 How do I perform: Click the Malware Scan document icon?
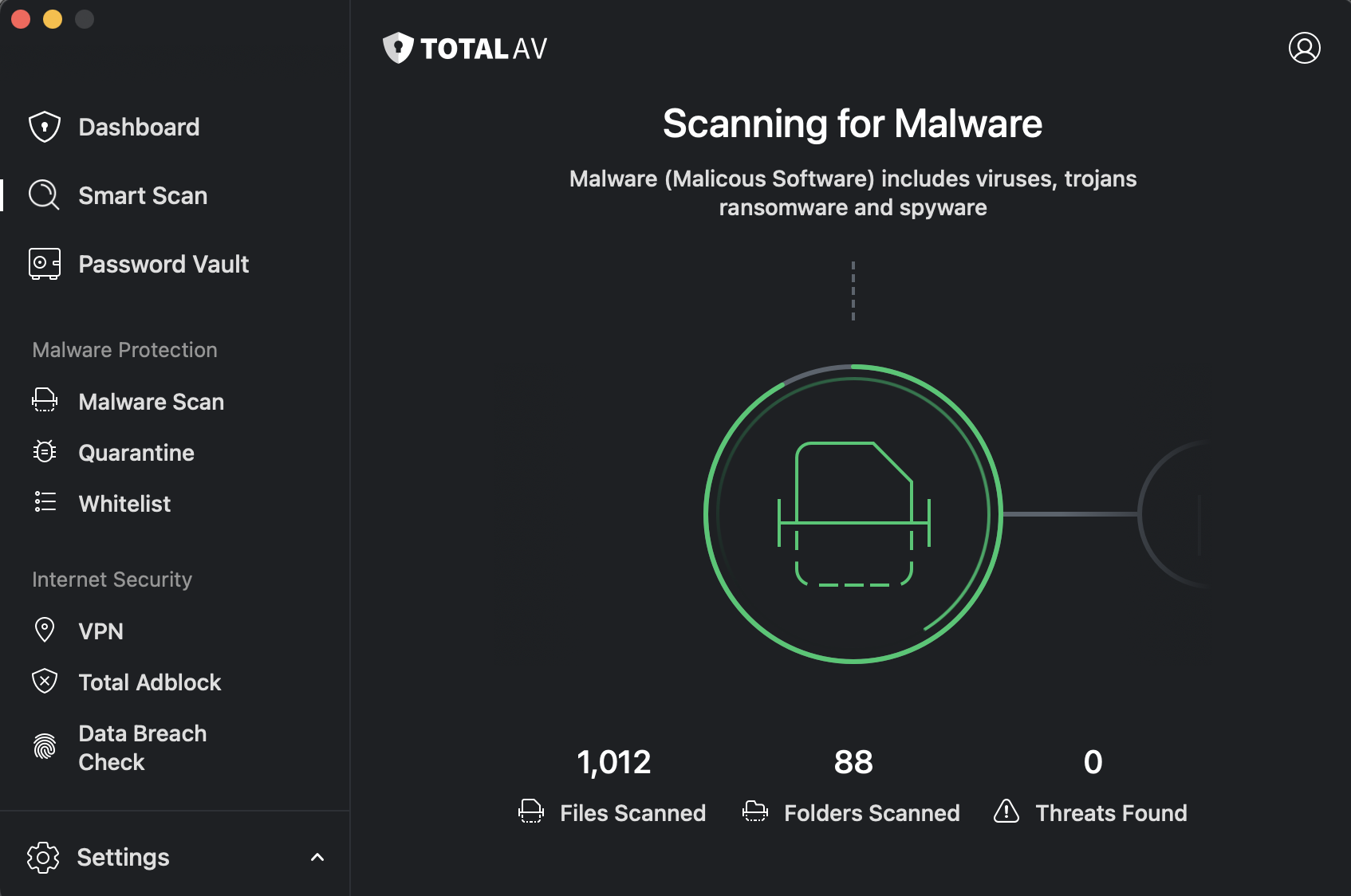(x=45, y=401)
